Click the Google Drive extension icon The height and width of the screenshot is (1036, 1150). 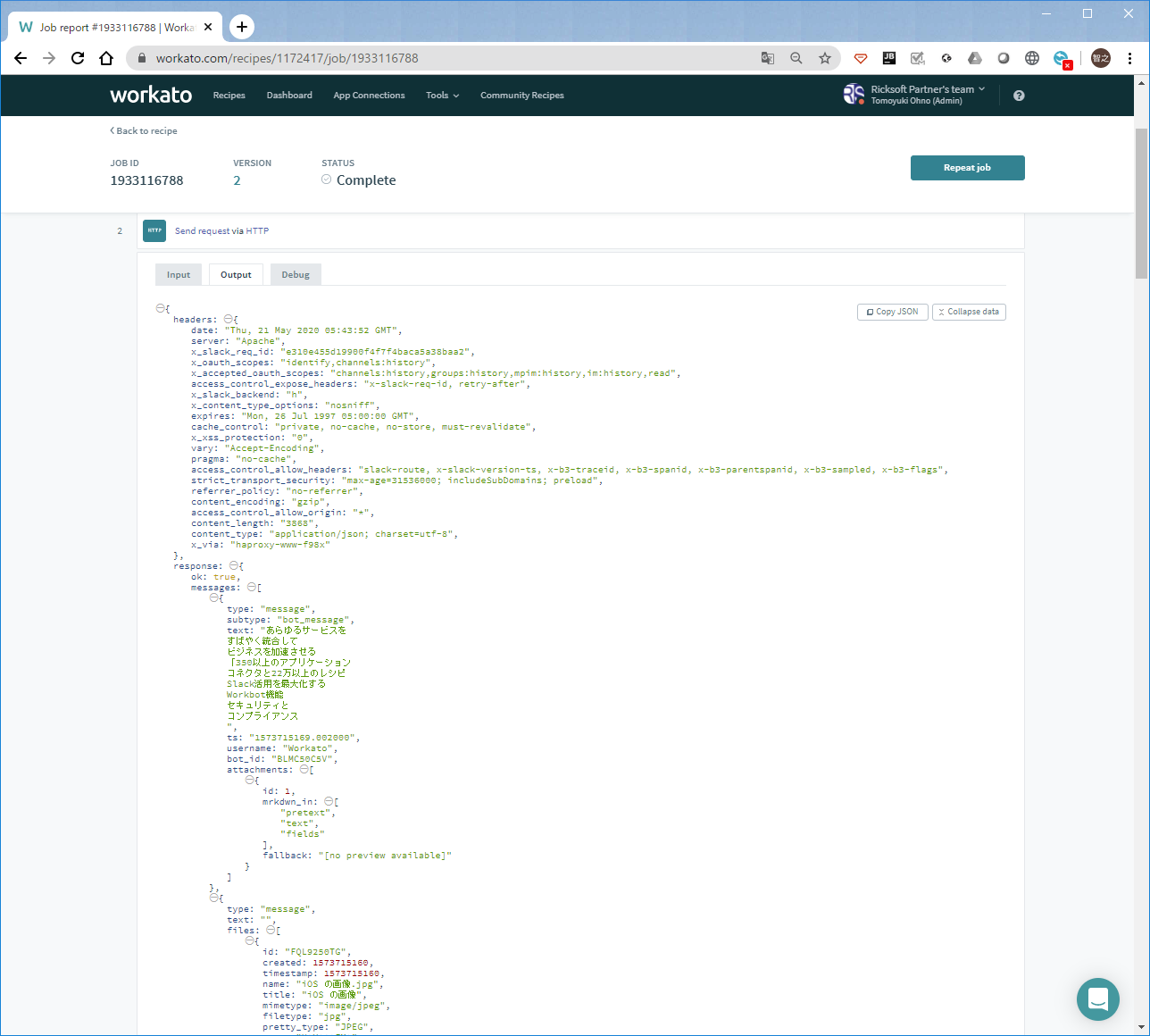(x=975, y=58)
